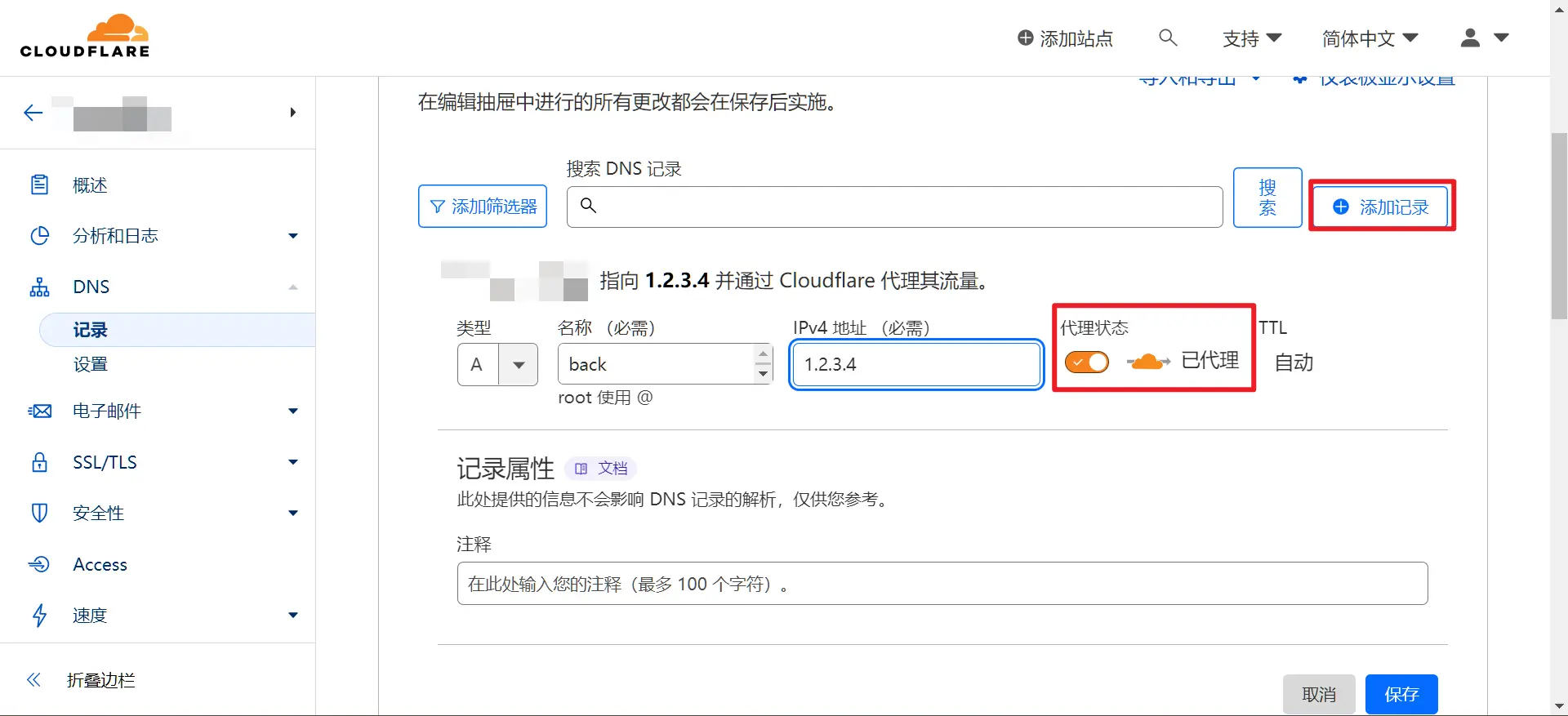1568x716 pixels.
Task: Open the DNS 设置 settings item
Action: click(x=91, y=364)
